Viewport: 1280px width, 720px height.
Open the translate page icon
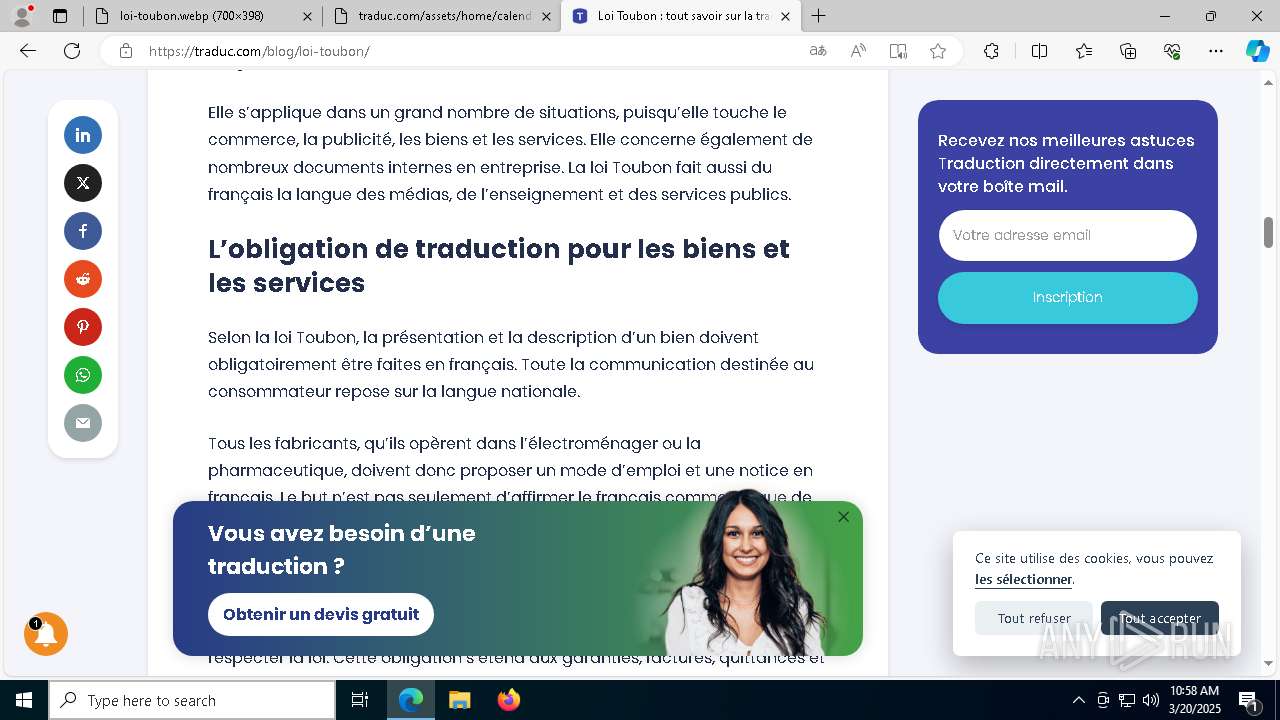(818, 51)
